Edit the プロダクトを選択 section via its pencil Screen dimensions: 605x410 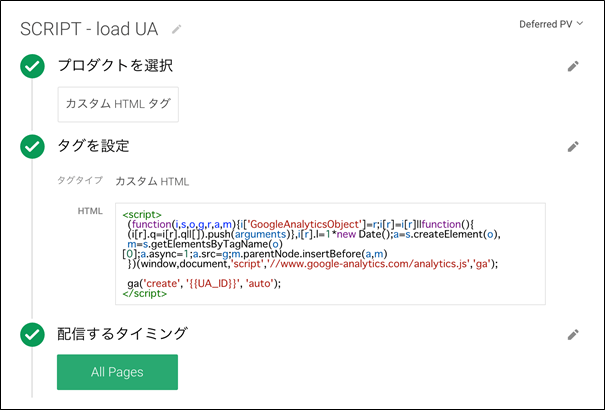[573, 67]
